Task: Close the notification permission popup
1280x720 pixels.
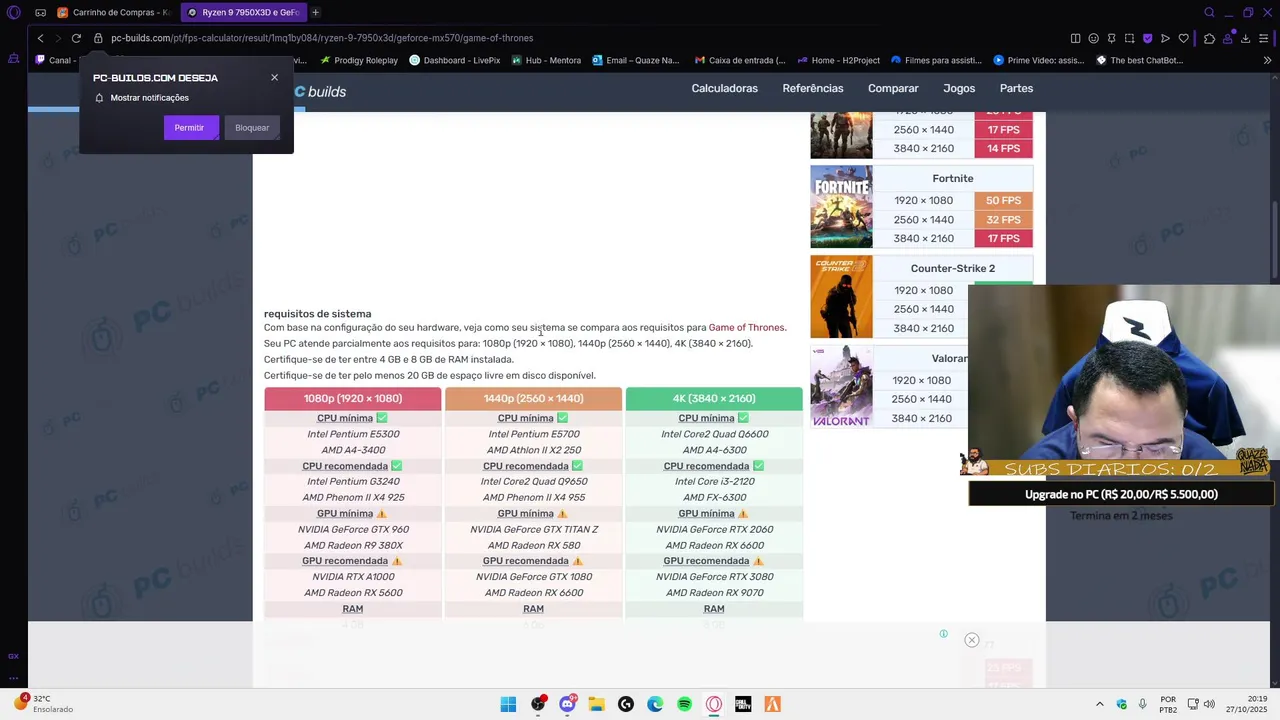Action: [x=274, y=77]
